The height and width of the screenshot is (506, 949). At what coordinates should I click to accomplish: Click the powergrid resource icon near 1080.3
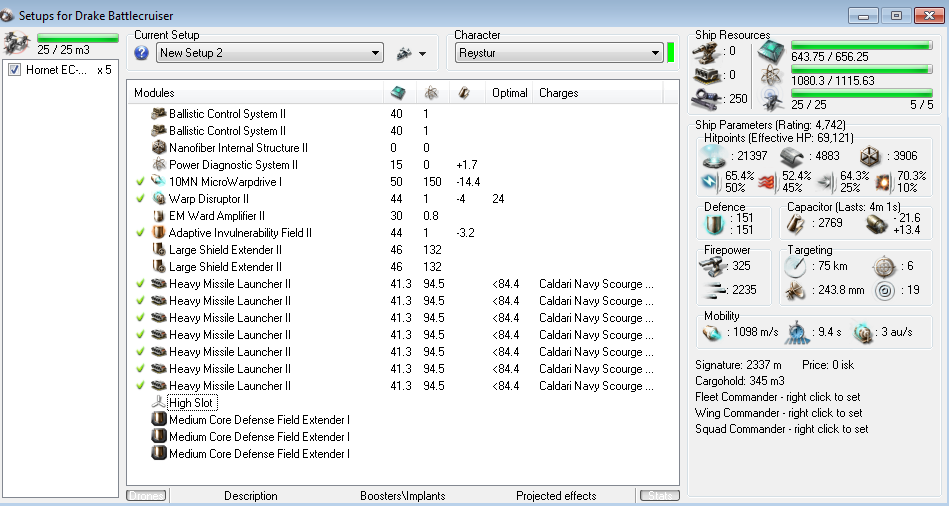[x=772, y=75]
